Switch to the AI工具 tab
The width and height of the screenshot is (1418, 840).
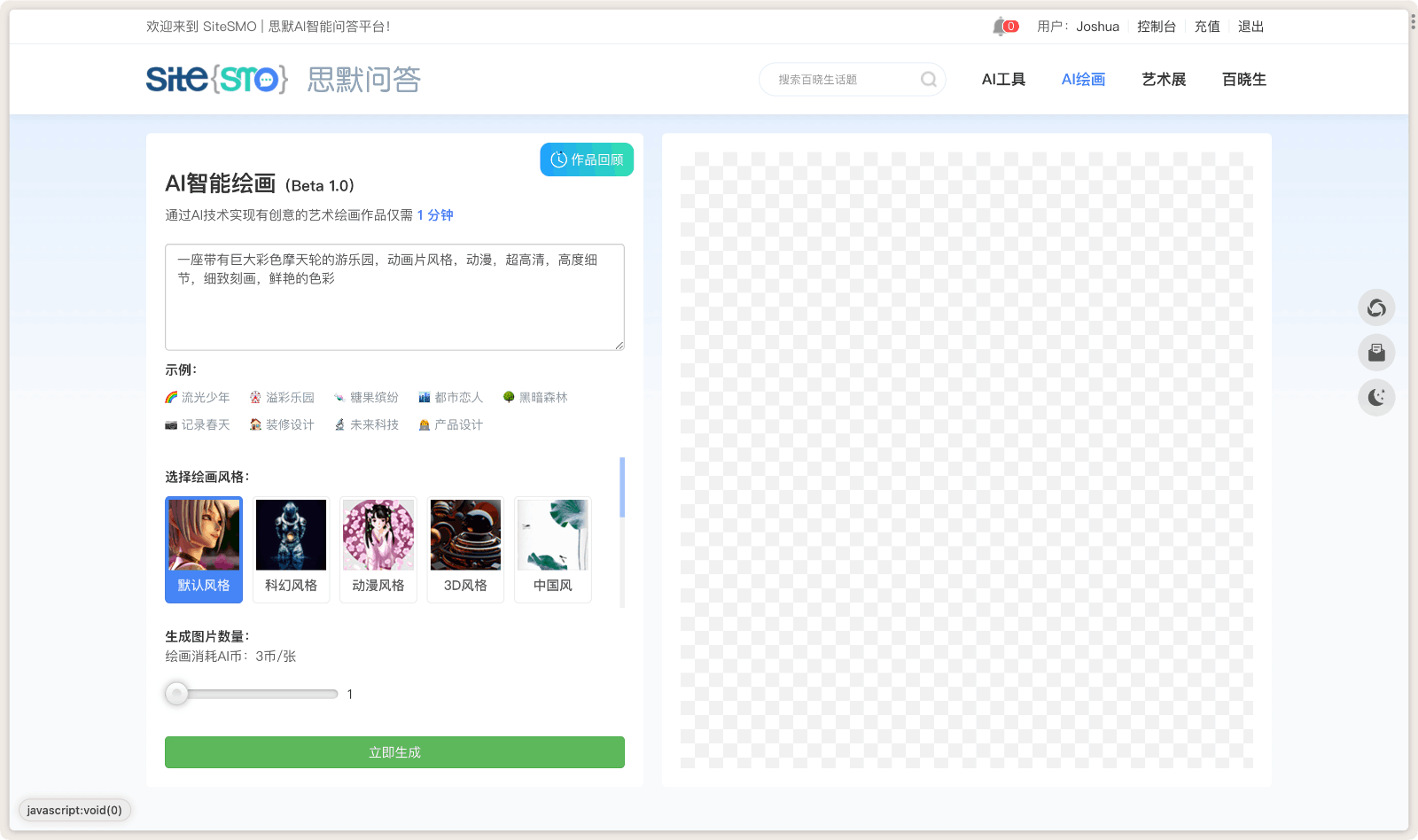[1002, 79]
